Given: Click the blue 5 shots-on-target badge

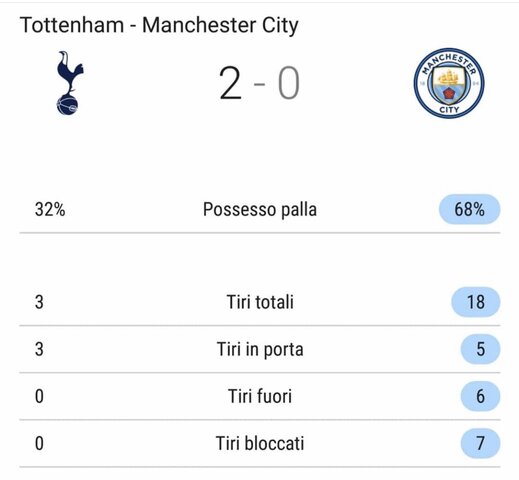Looking at the screenshot, I should click(x=480, y=349).
